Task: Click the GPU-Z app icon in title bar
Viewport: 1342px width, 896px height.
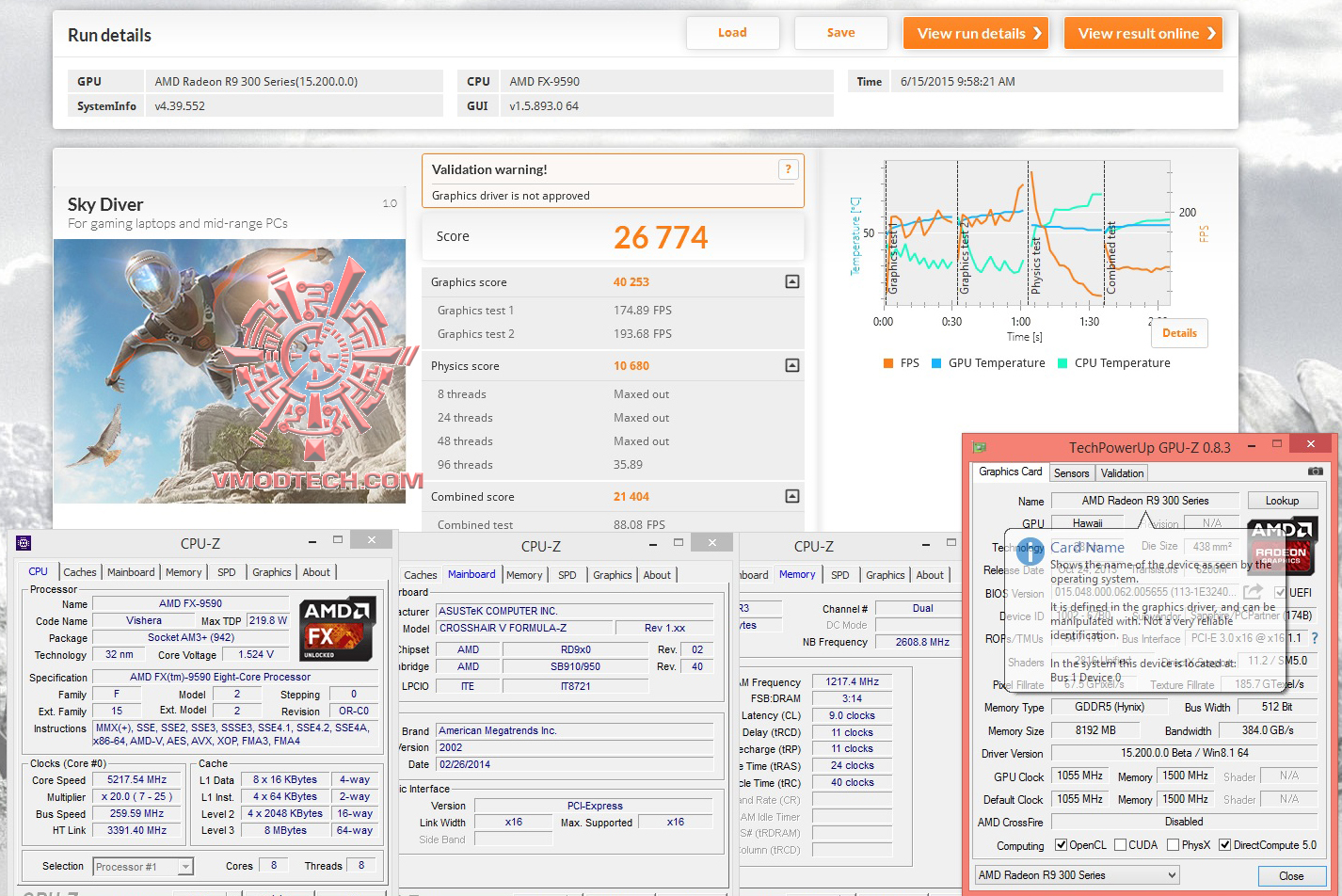Action: 980,447
